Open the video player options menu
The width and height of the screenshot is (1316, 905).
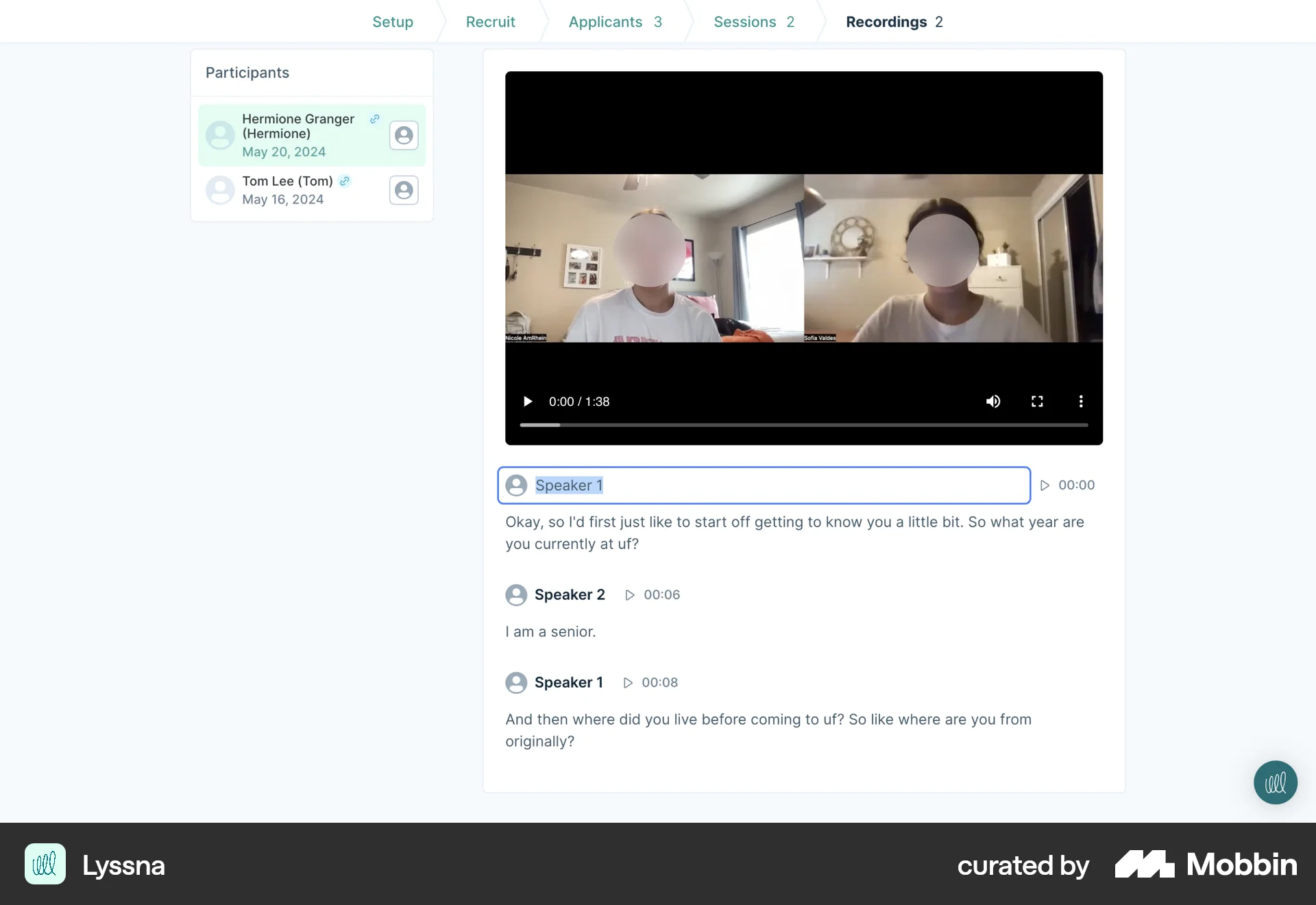click(x=1081, y=401)
